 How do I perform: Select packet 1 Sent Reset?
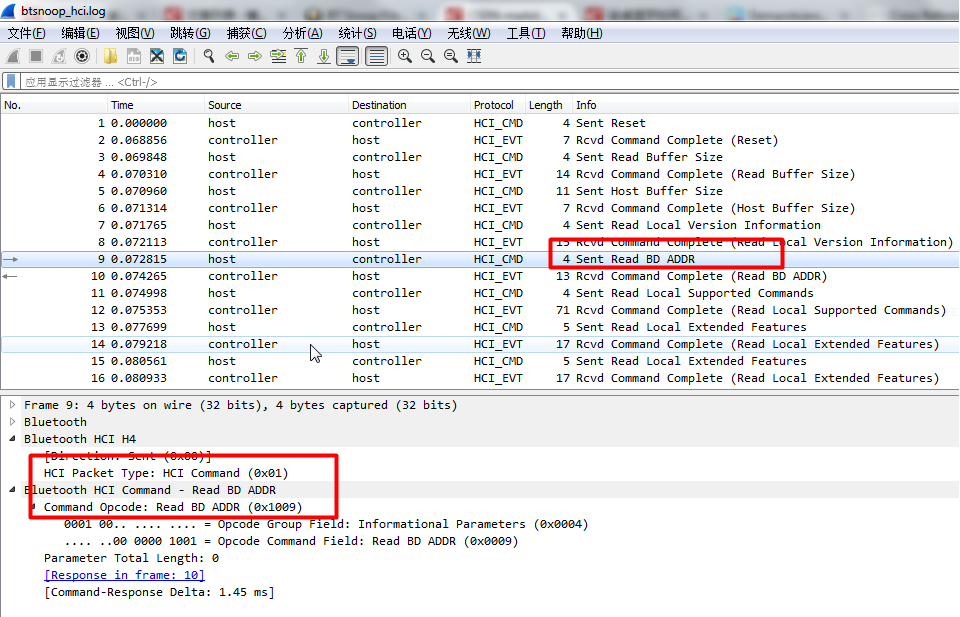479,123
